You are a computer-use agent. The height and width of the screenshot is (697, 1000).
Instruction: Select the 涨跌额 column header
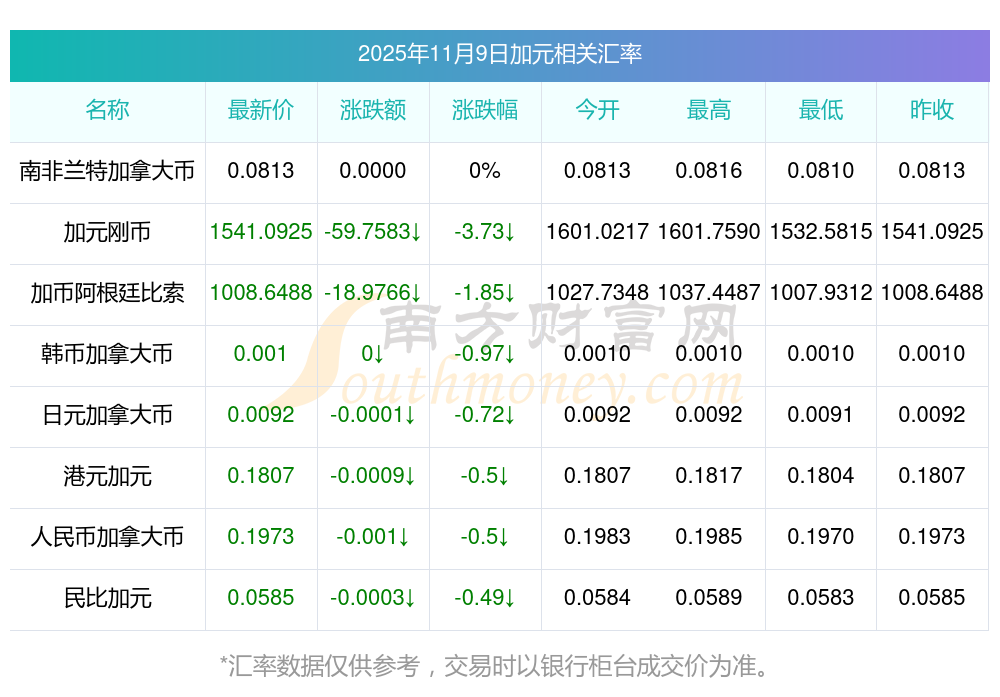373,110
